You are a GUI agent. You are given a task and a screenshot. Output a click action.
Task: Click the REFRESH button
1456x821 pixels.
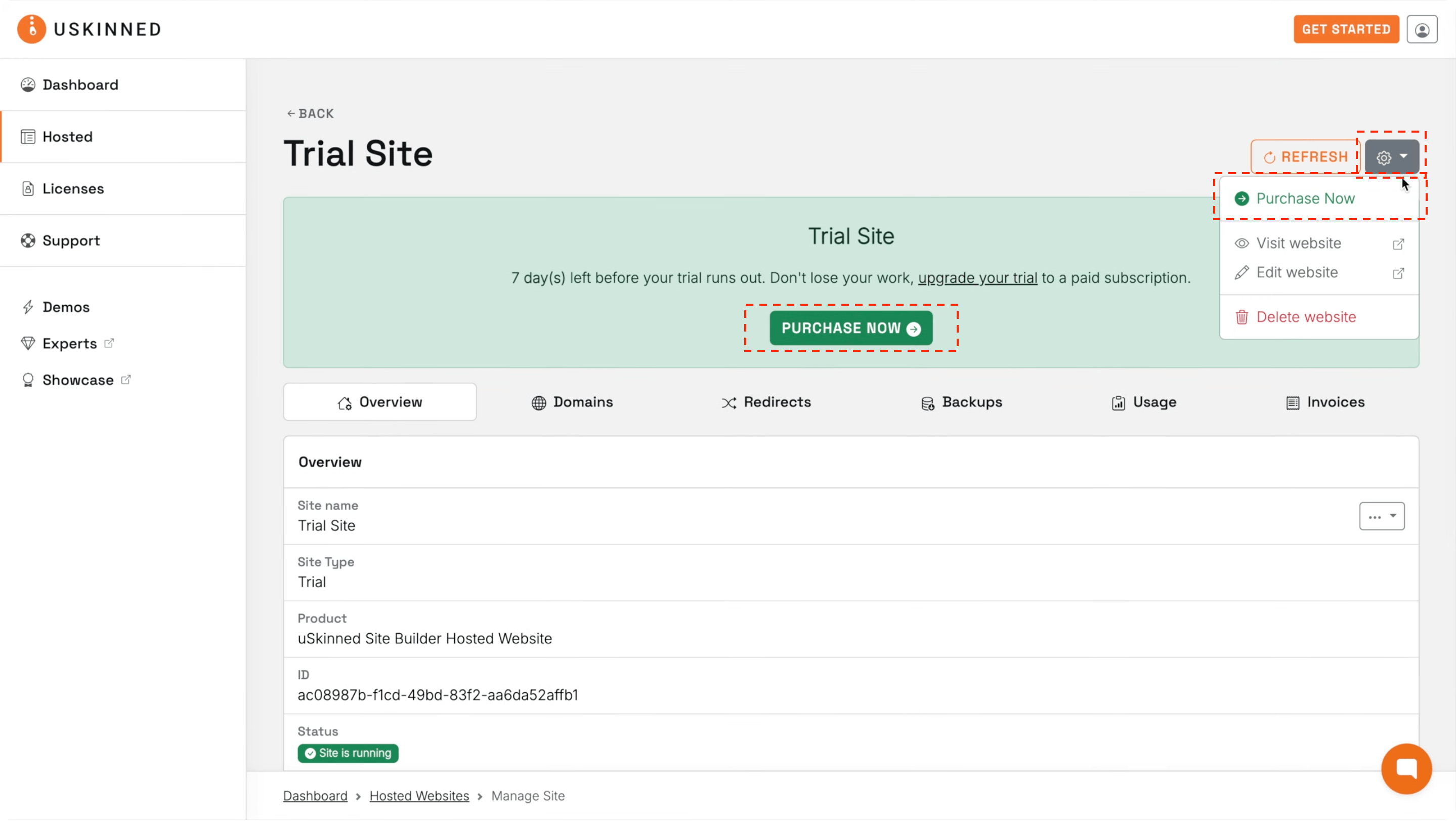(x=1305, y=156)
